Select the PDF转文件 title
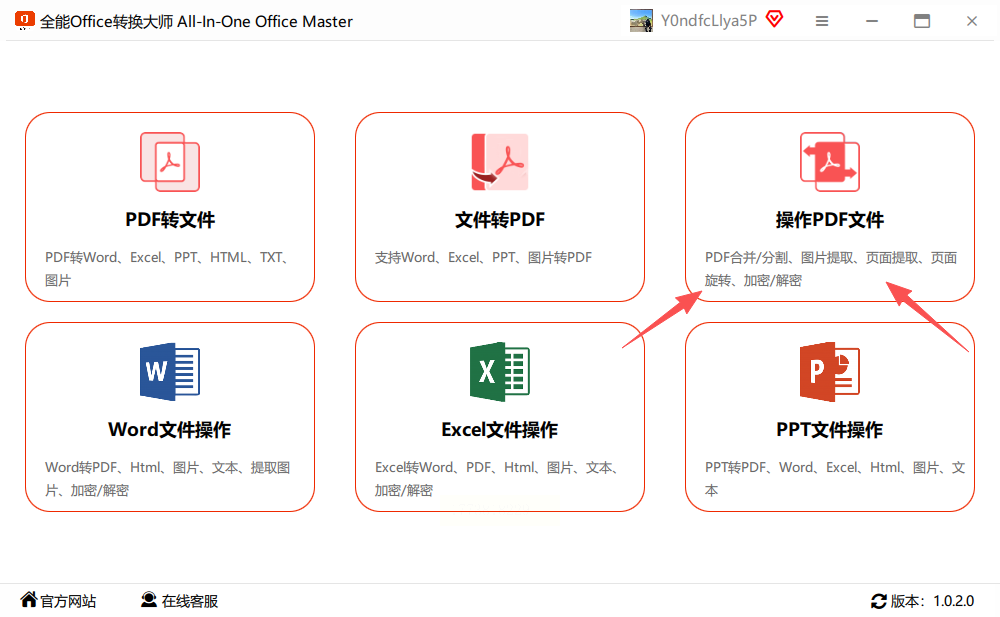 pyautogui.click(x=170, y=219)
